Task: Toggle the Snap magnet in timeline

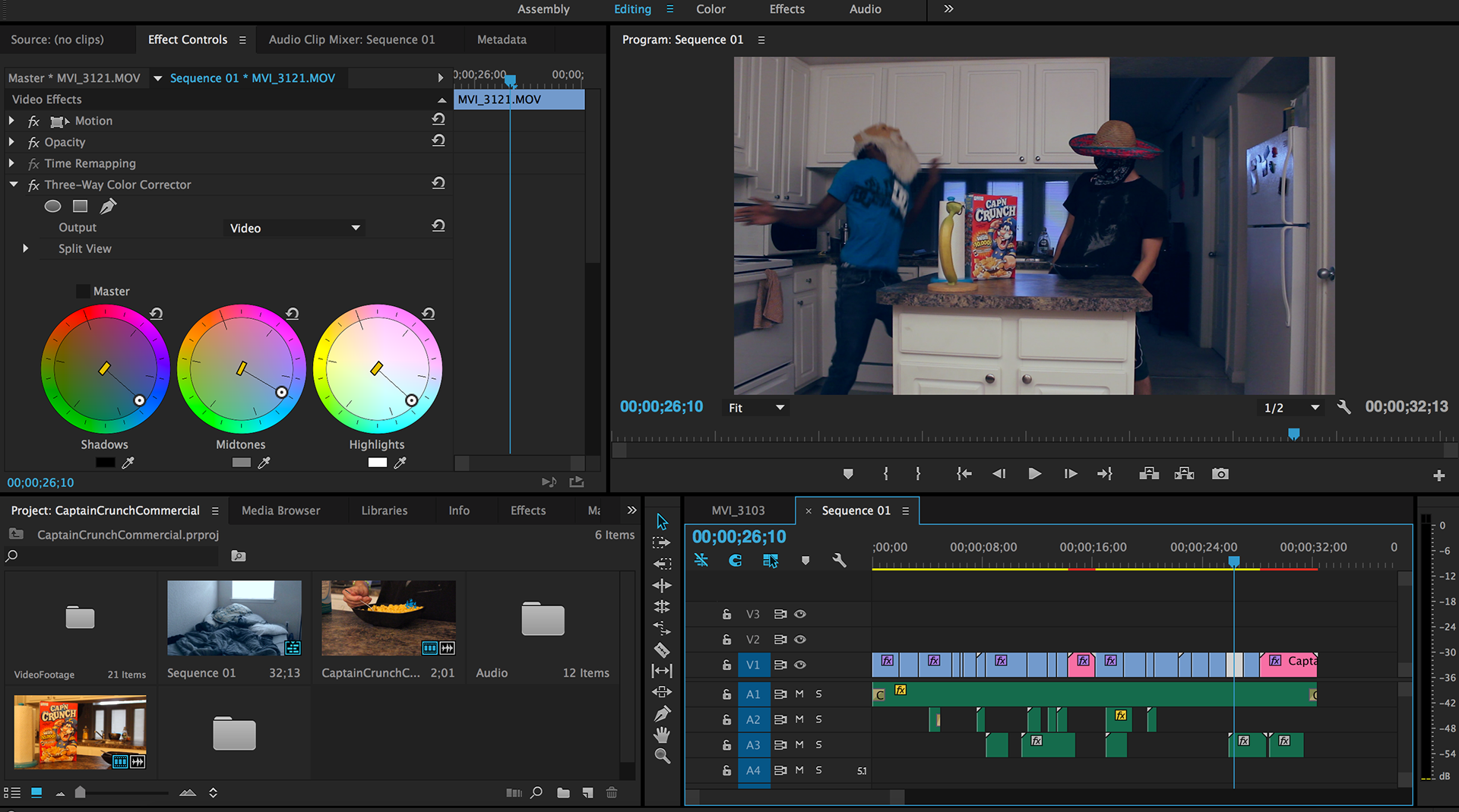Action: coord(735,561)
